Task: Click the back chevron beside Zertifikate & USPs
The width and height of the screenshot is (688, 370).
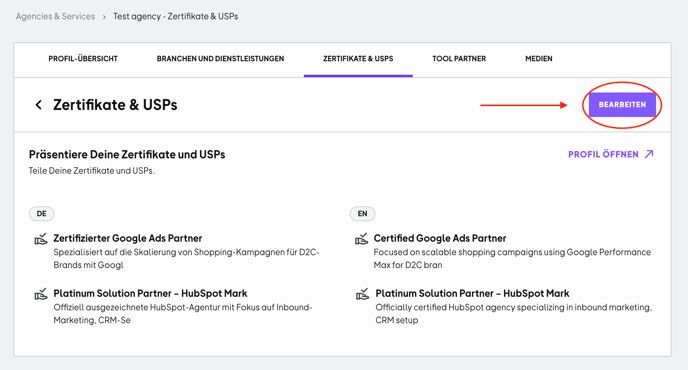Action: pos(39,105)
